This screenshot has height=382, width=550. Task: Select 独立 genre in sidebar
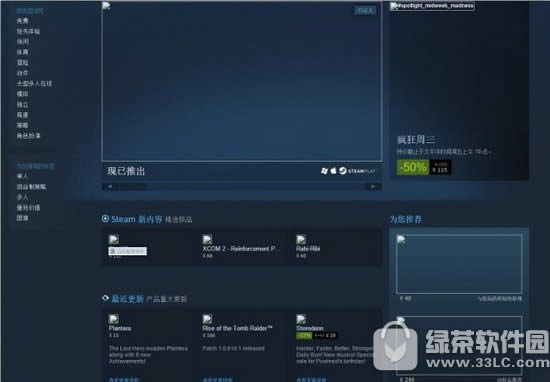click(22, 105)
